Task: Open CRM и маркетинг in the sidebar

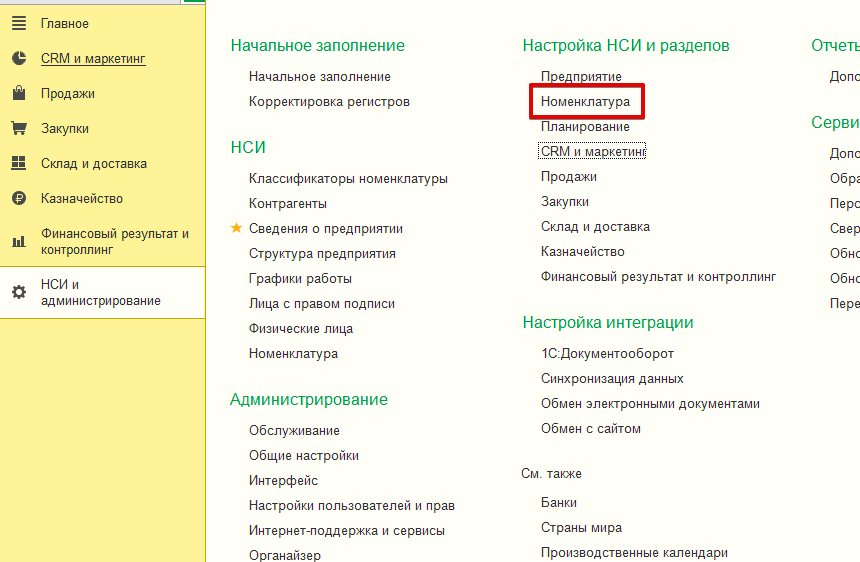Action: (x=93, y=59)
